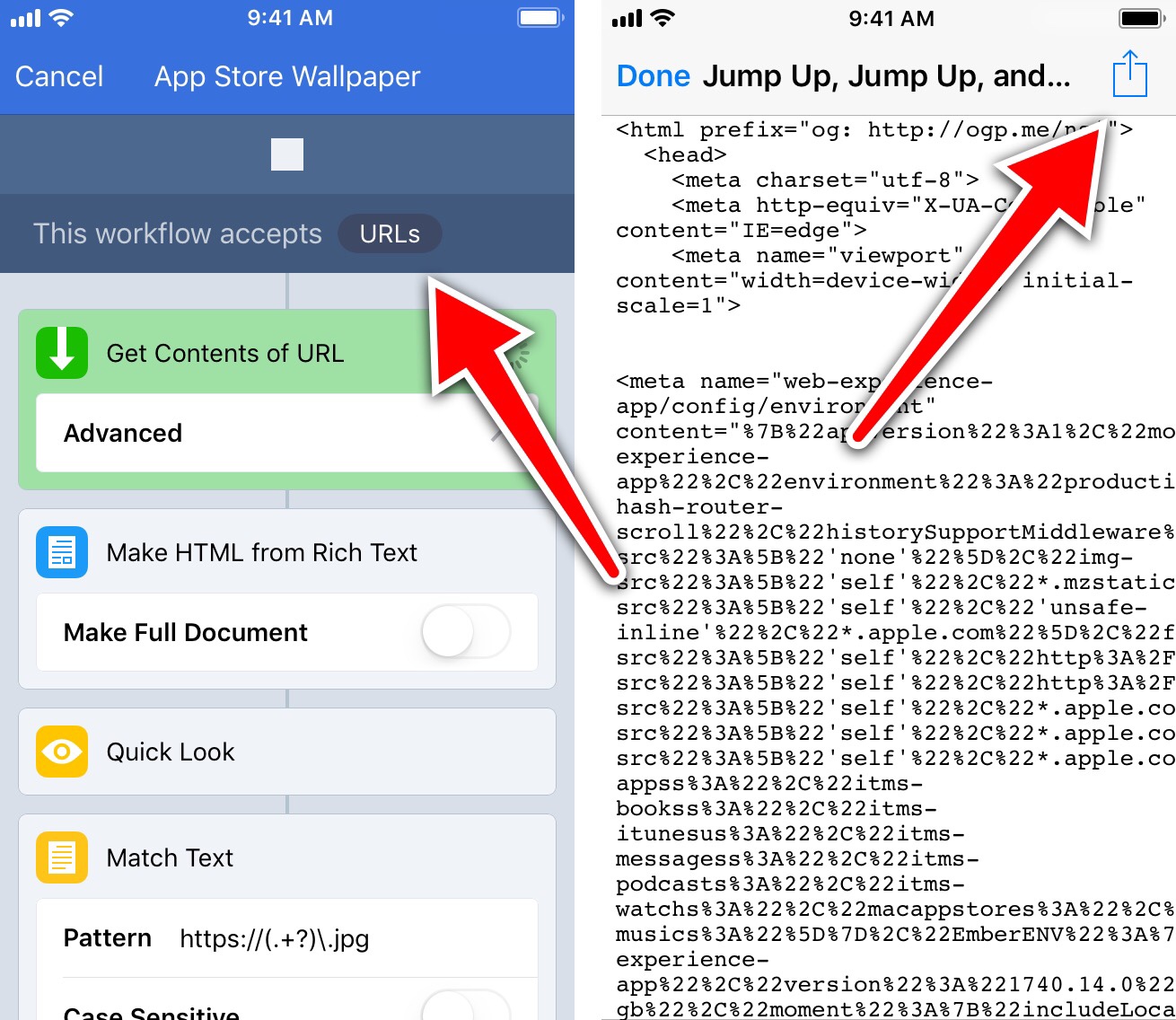Change accepted input type URLs pill
The height and width of the screenshot is (1020, 1176).
[x=390, y=234]
